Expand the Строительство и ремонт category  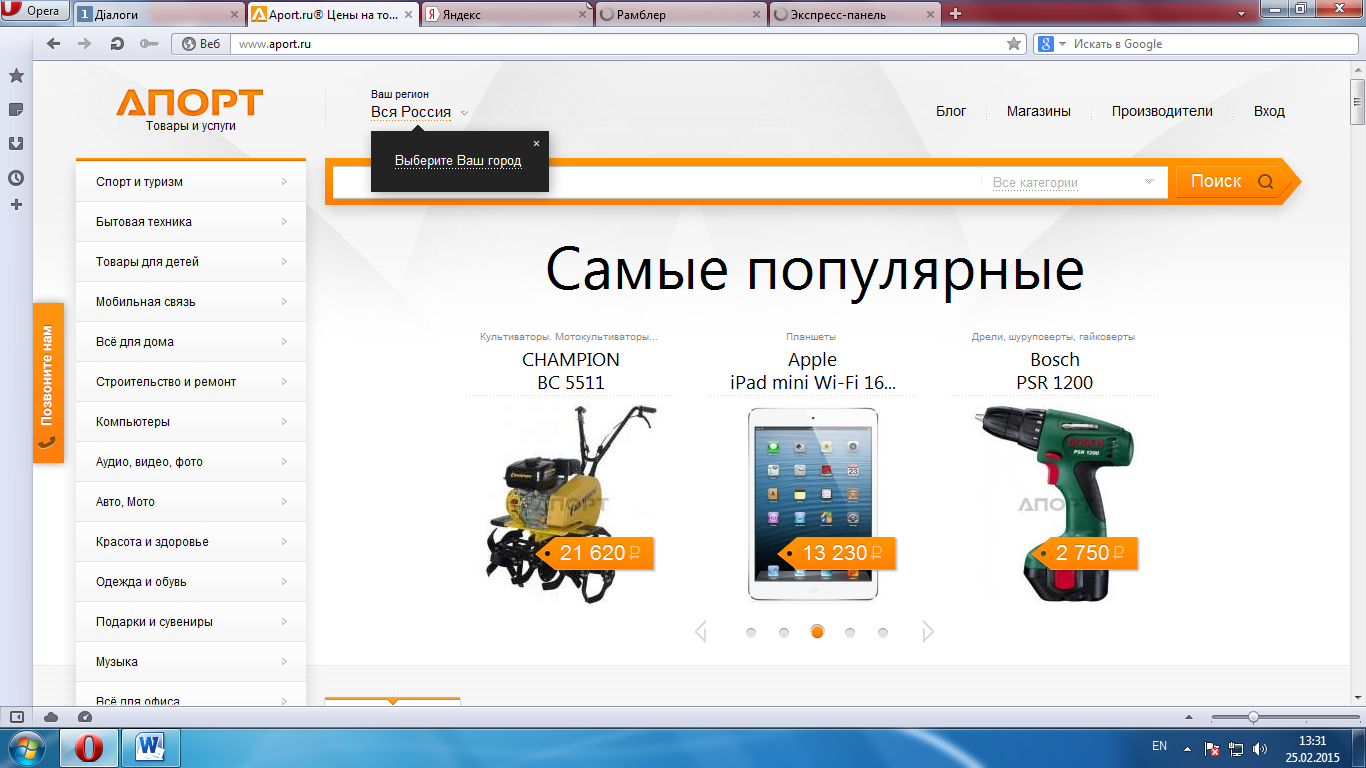(x=191, y=382)
